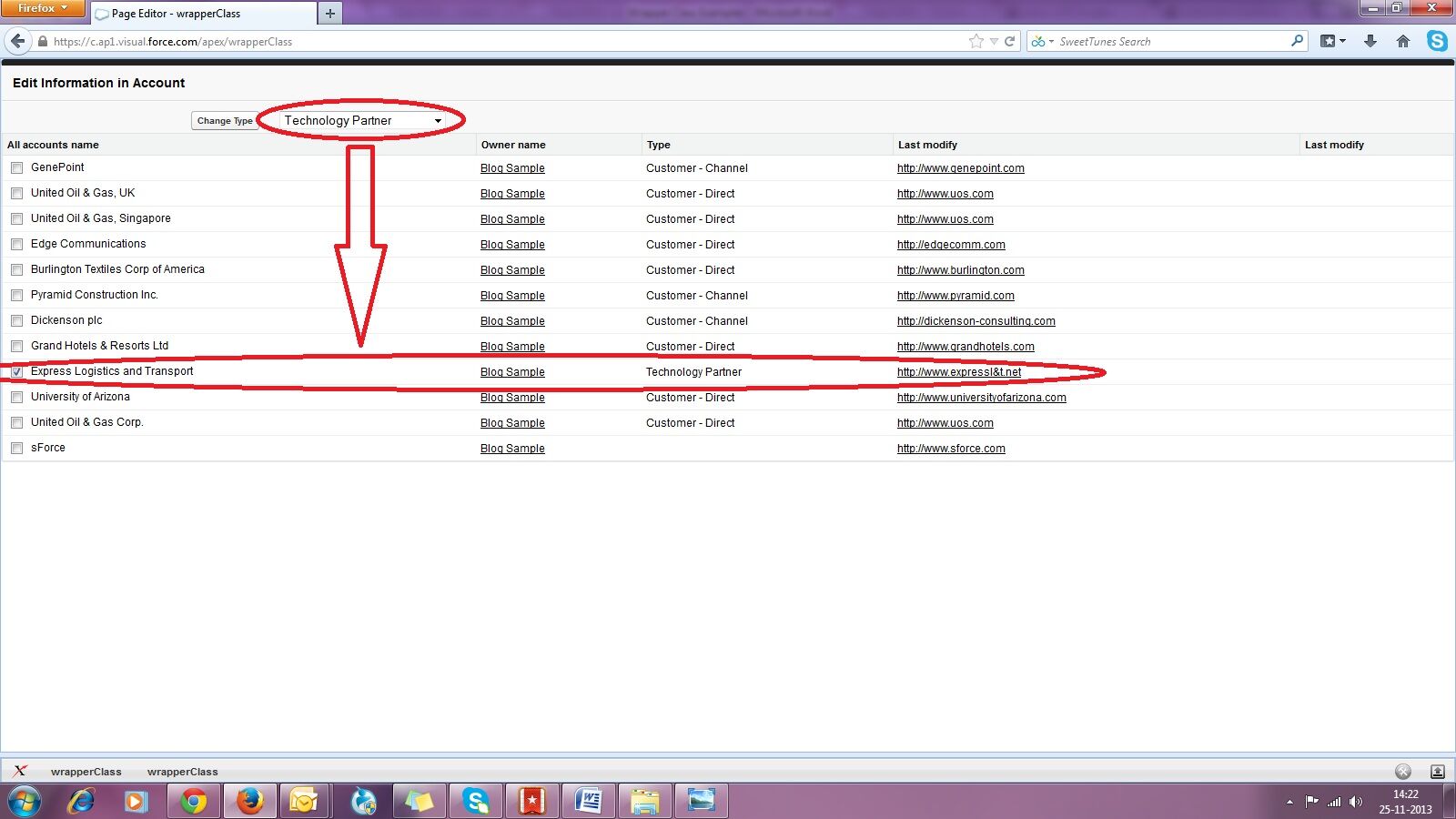Viewport: 1456px width, 819px height.
Task: Click the Skype icon in the browser toolbar
Action: point(1437,41)
